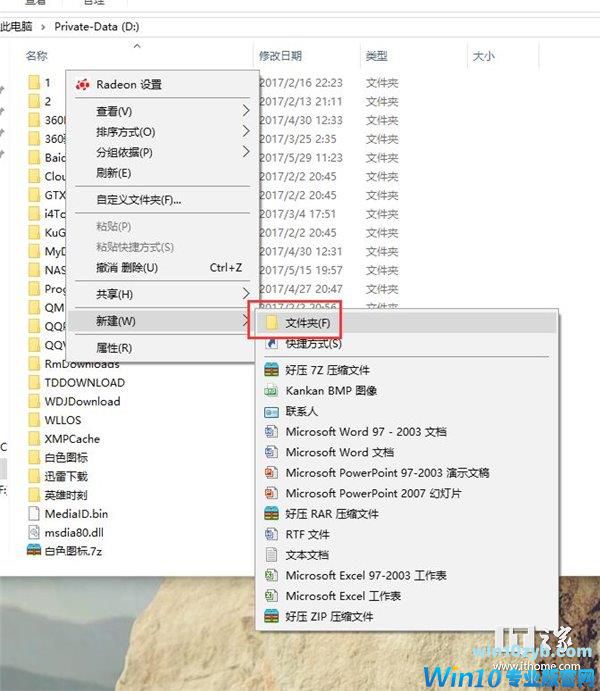This screenshot has width=600, height=691.
Task: Choose 好压 7Z 压缩文件 archive icon
Action: coord(270,370)
